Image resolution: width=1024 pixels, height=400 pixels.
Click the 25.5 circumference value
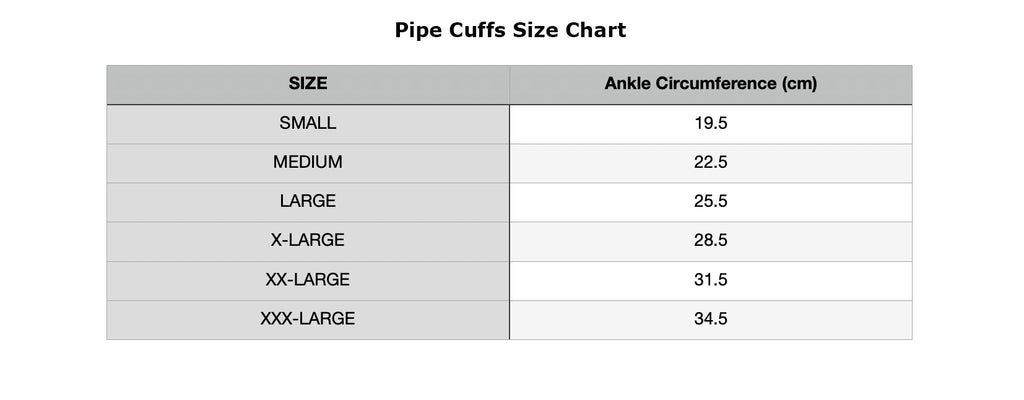(x=710, y=202)
